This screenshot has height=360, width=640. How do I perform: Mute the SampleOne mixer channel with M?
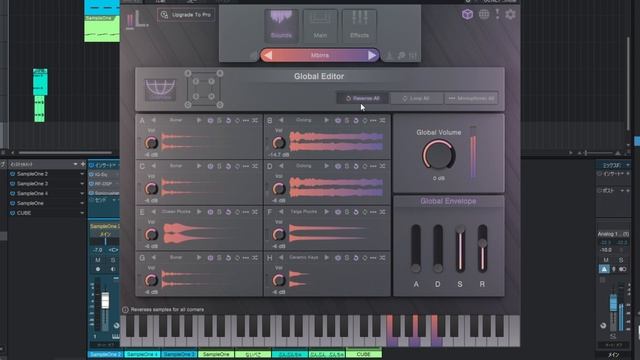pyautogui.click(x=98, y=260)
